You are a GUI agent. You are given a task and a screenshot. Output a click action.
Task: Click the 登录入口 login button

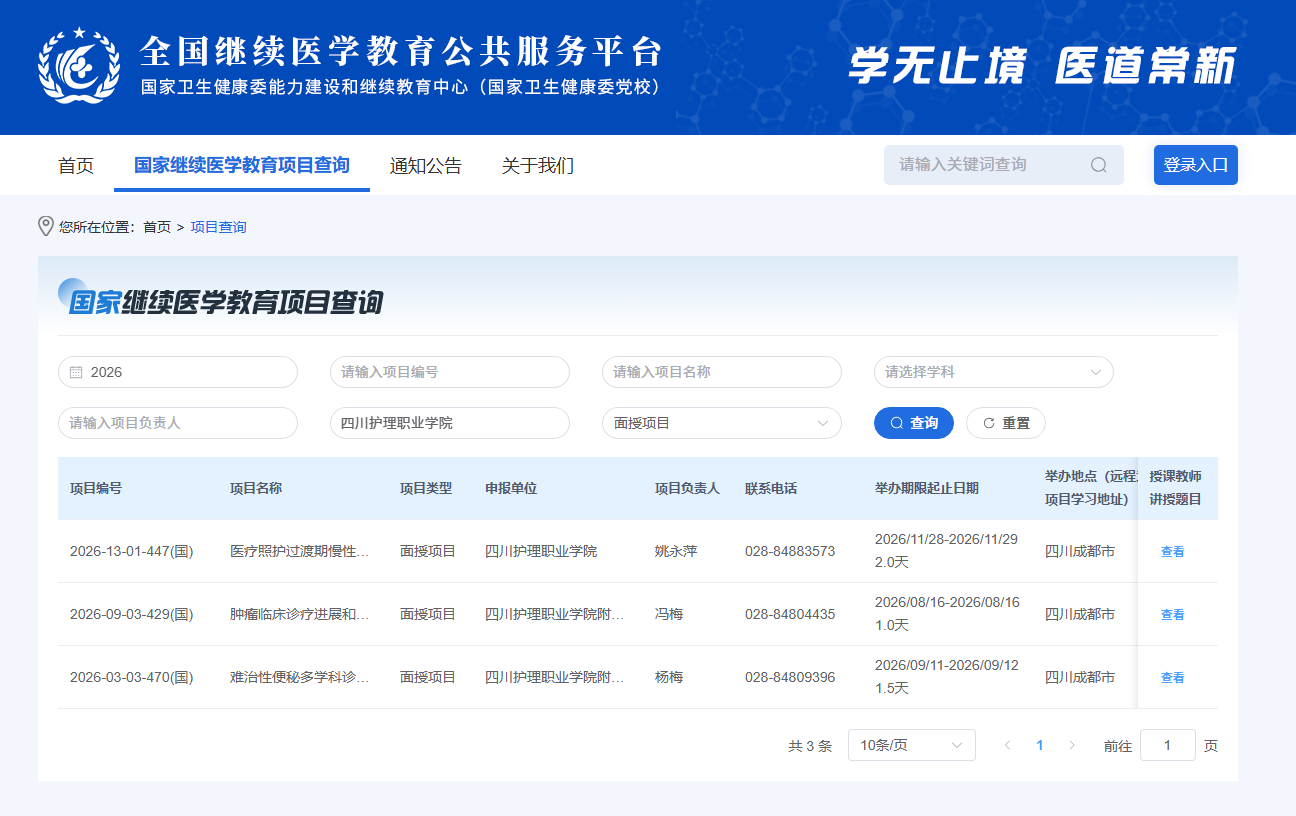click(x=1195, y=165)
